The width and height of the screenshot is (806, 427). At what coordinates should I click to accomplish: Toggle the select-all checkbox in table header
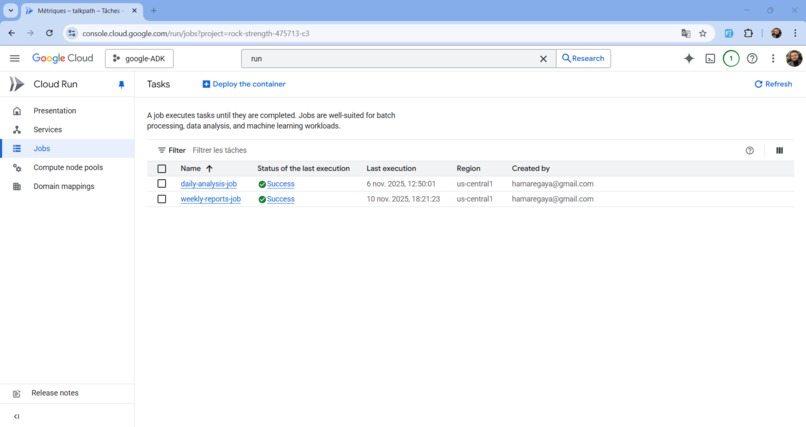162,169
